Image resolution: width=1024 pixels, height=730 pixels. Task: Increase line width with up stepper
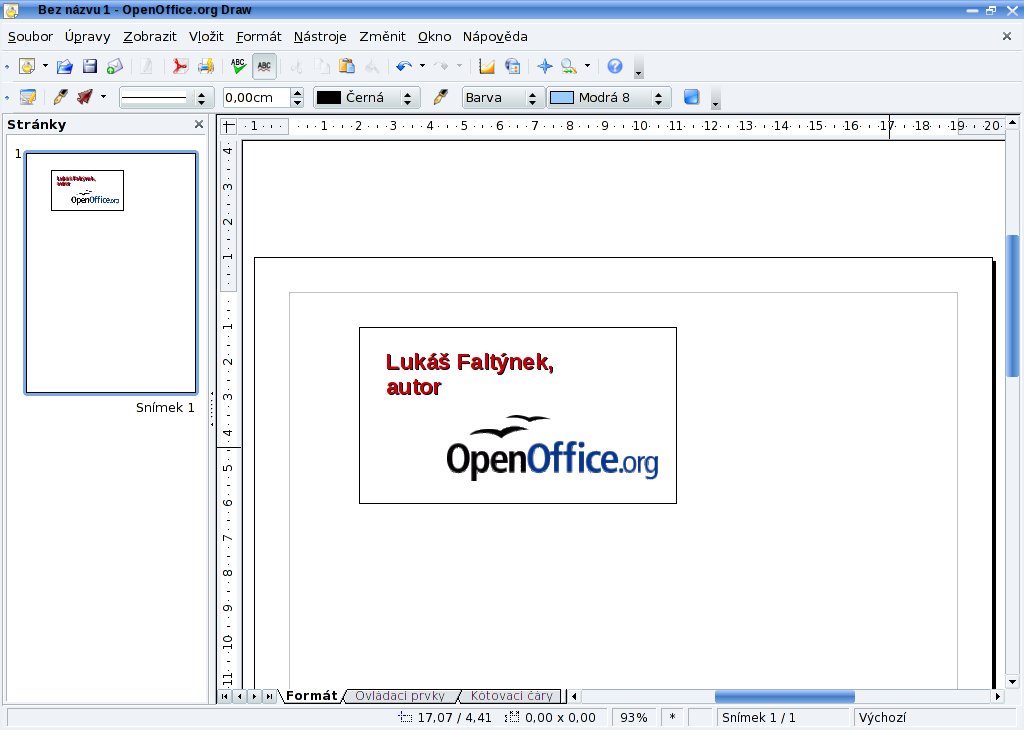[297, 93]
